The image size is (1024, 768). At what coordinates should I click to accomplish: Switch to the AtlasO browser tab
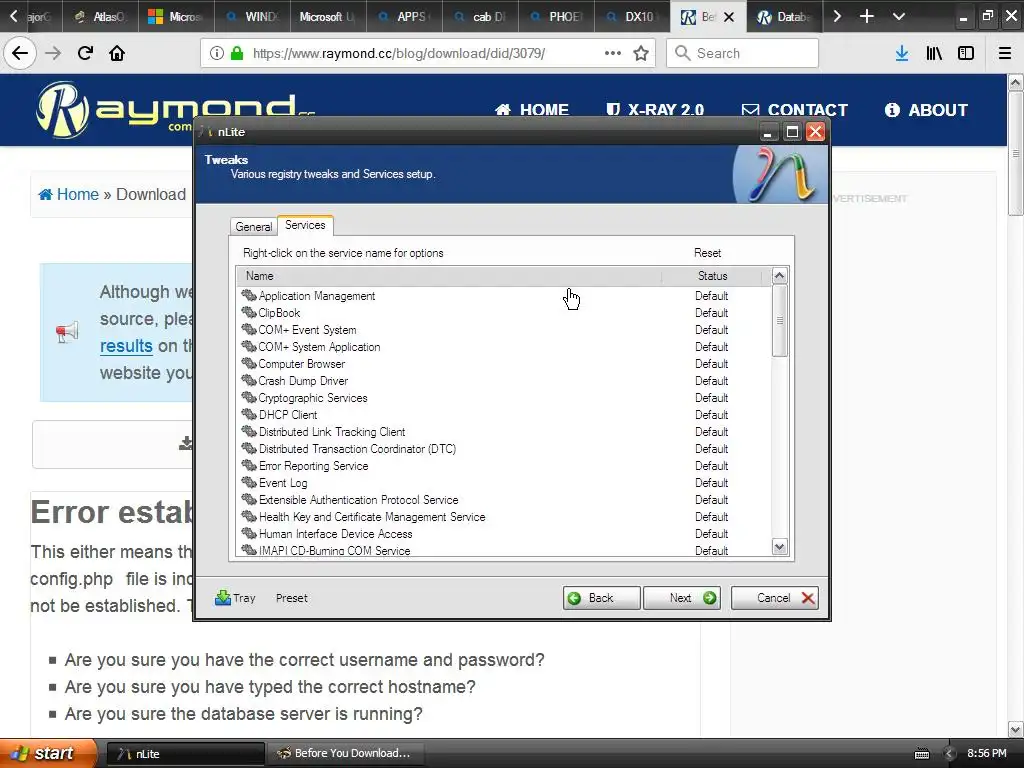[100, 16]
